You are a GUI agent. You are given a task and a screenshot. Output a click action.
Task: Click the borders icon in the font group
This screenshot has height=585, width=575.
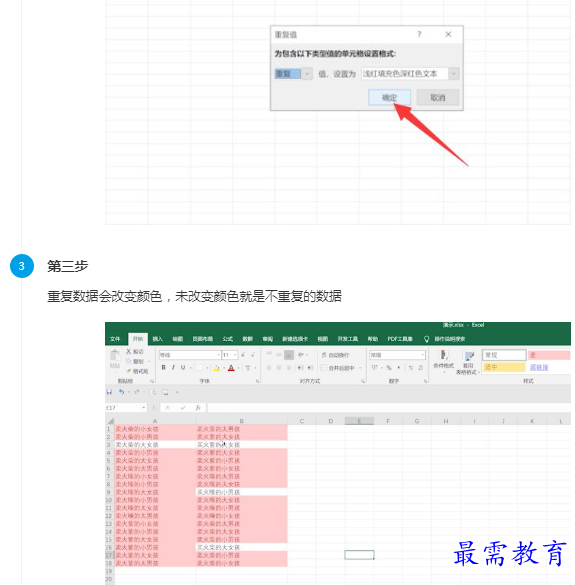[x=200, y=368]
